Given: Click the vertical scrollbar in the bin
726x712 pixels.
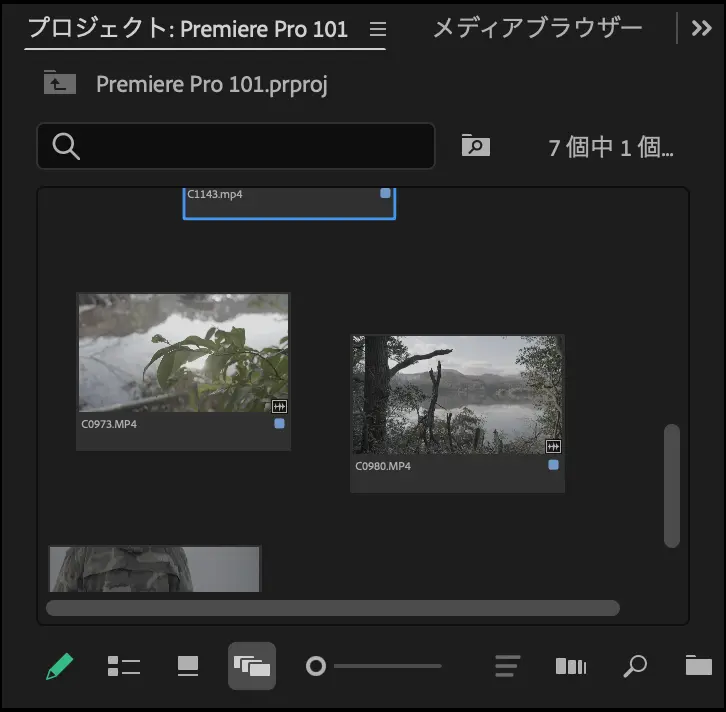Looking at the screenshot, I should [671, 486].
